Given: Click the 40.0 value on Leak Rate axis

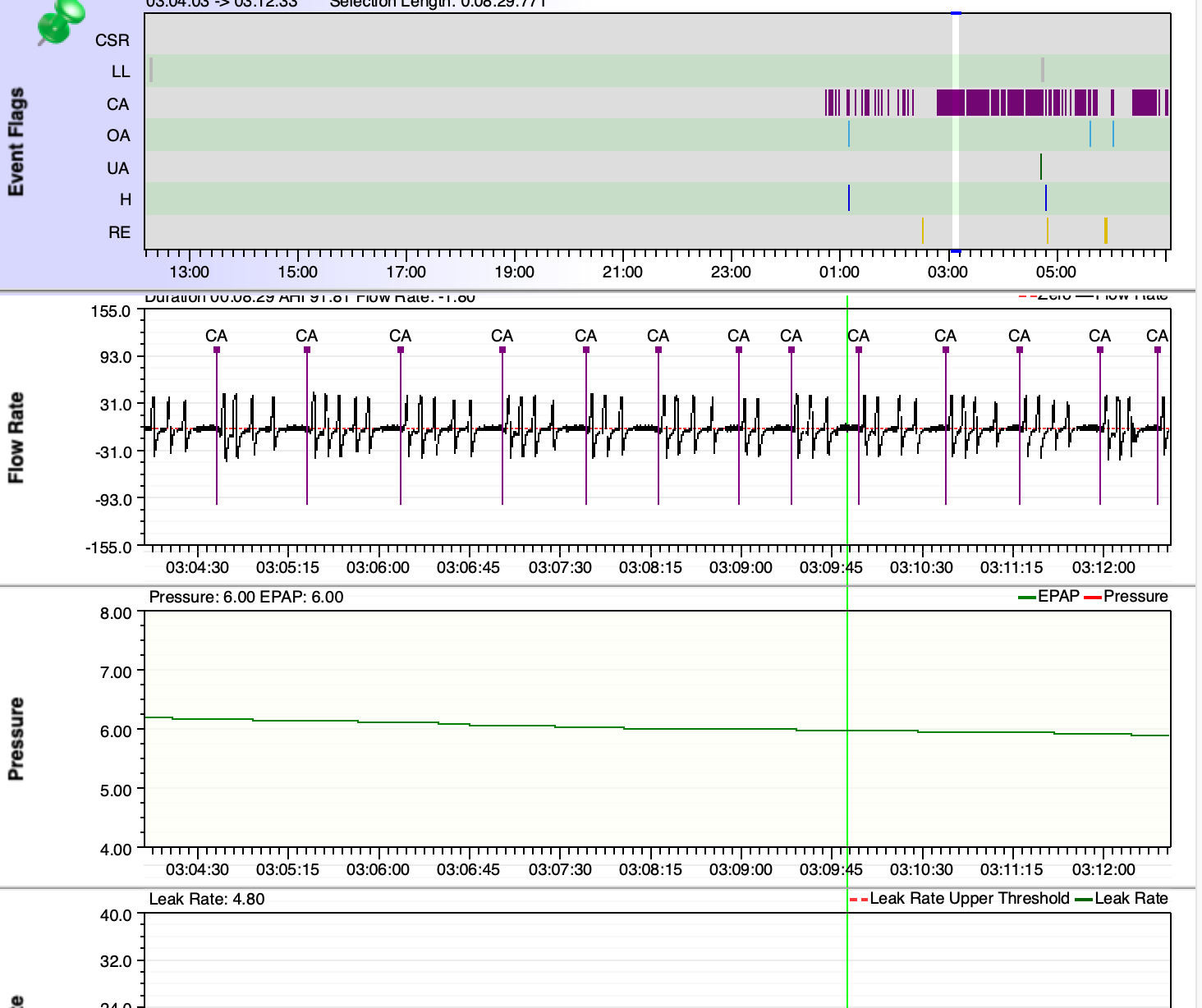Looking at the screenshot, I should click(116, 915).
